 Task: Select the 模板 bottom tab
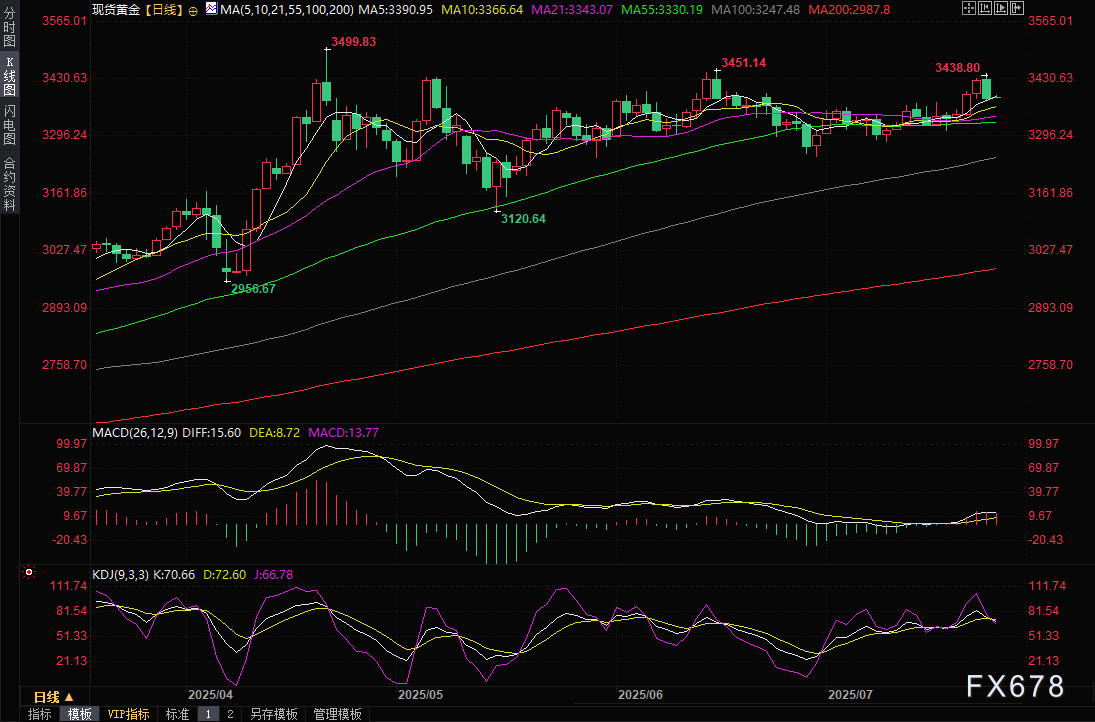(80, 714)
